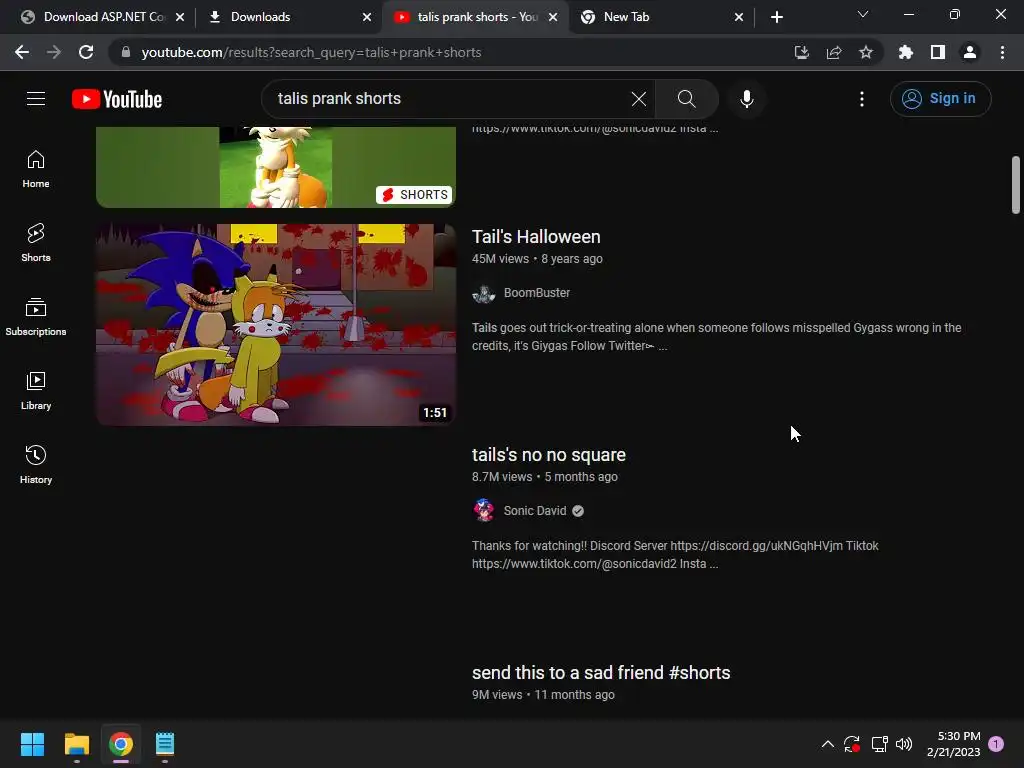
Task: Start voice search with the microphone
Action: (x=747, y=99)
